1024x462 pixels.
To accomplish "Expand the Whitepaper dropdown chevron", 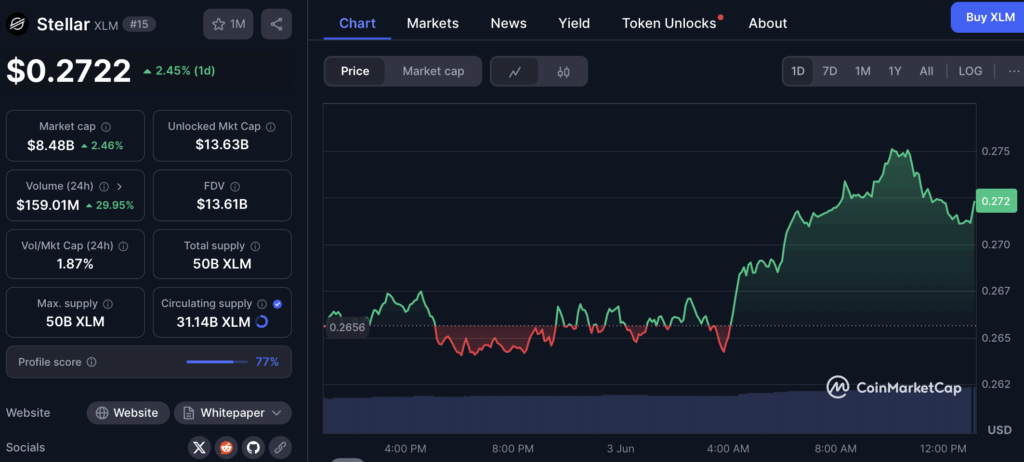I will point(276,413).
